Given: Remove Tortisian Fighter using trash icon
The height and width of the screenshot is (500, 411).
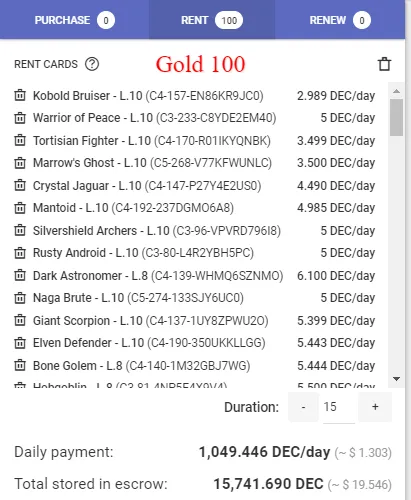Looking at the screenshot, I should (x=20, y=140).
